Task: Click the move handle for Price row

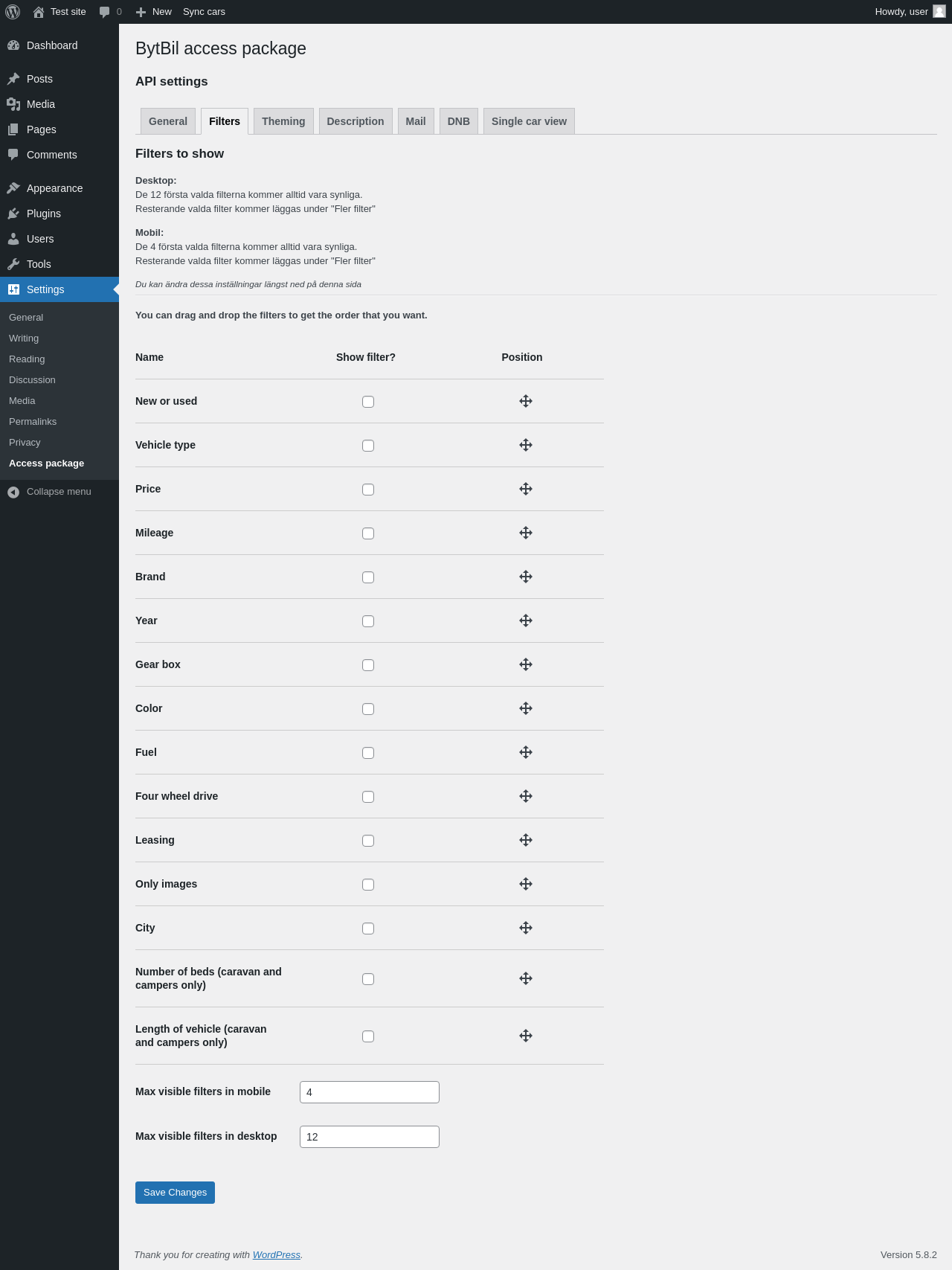Action: tap(526, 489)
